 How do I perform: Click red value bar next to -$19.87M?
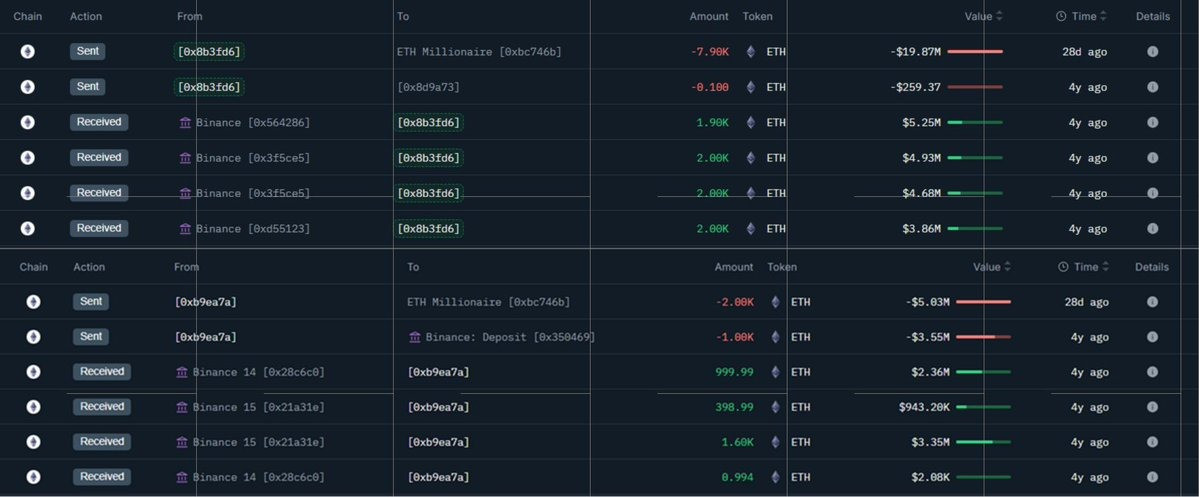[x=975, y=51]
